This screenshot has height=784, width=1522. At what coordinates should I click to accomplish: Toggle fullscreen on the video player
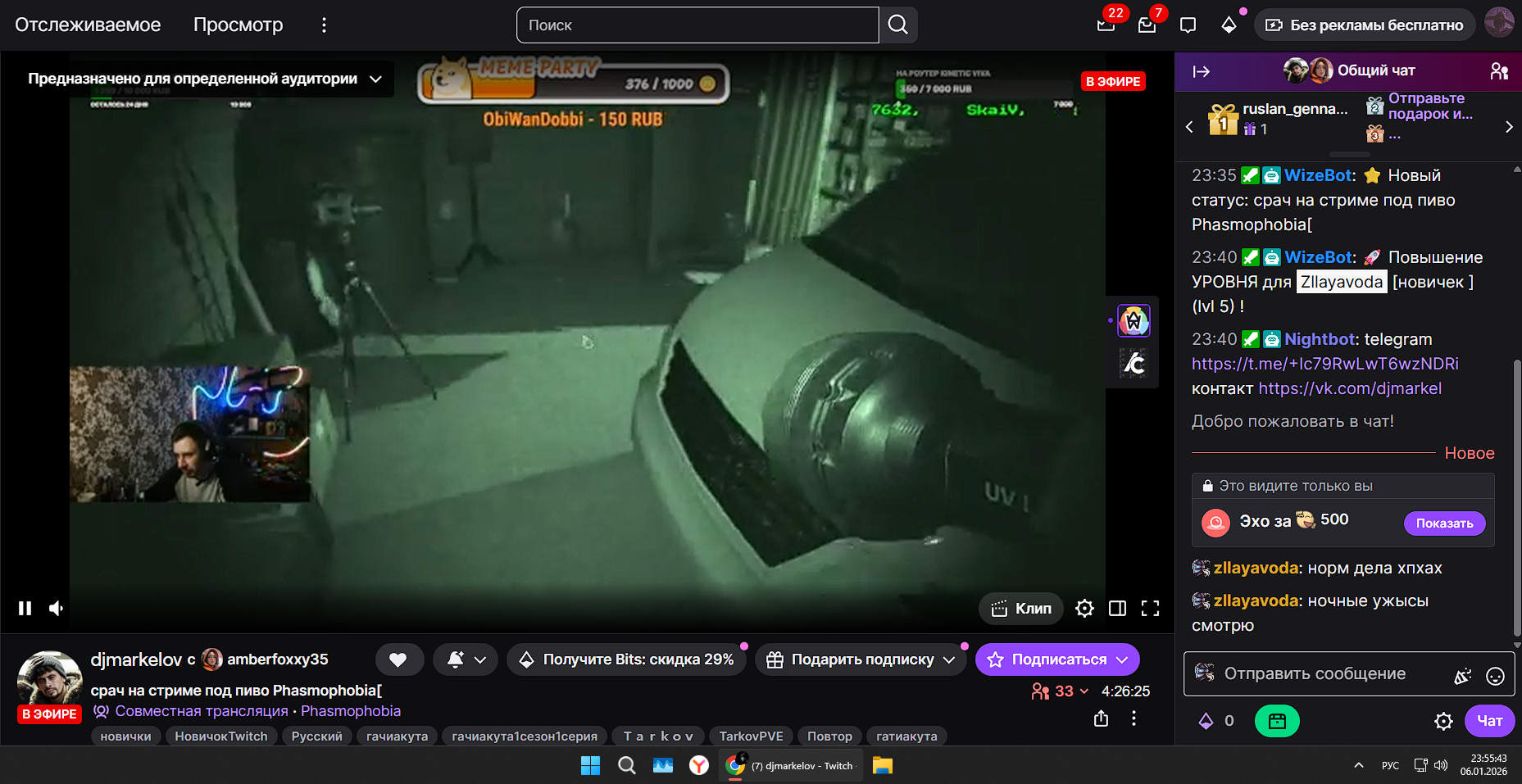point(1150,608)
